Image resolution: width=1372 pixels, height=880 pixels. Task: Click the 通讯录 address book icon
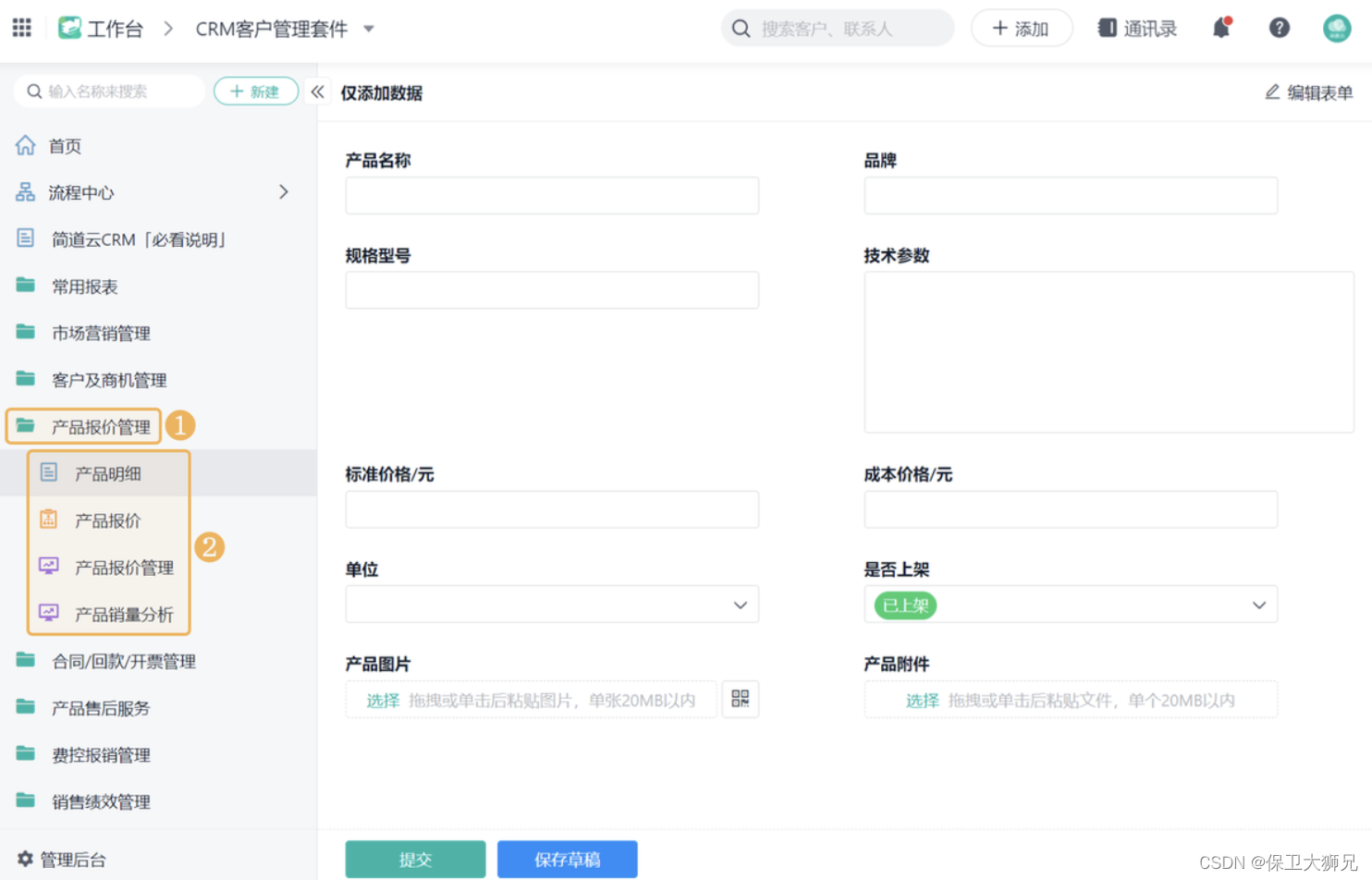pos(1107,28)
